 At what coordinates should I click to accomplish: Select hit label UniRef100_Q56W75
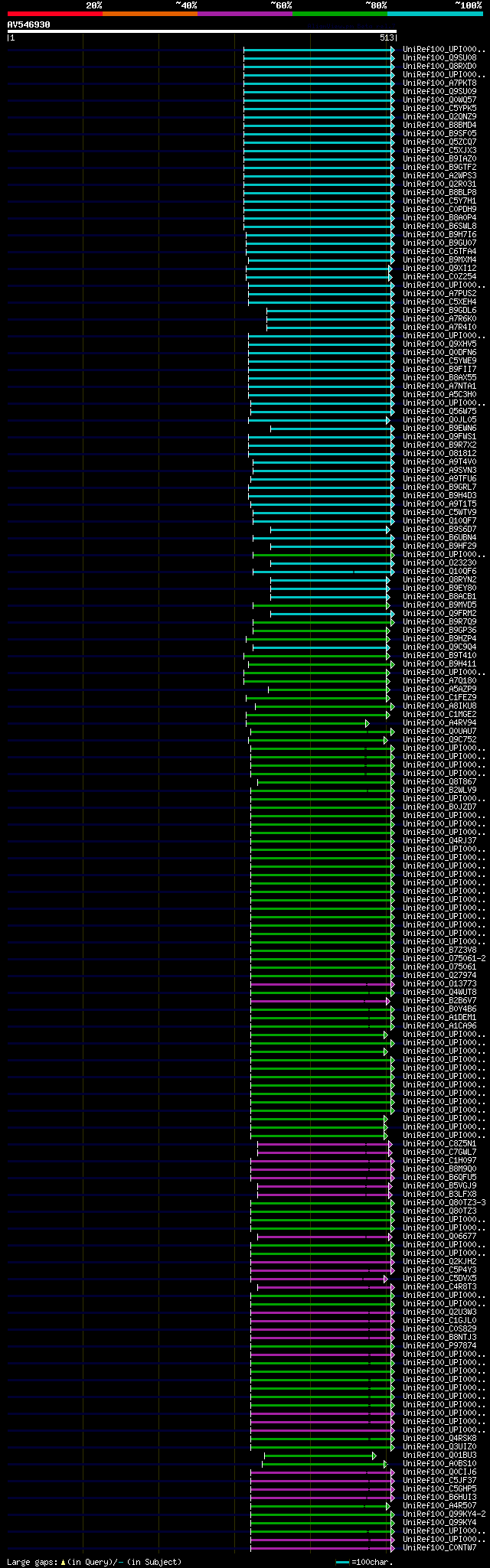pos(439,412)
